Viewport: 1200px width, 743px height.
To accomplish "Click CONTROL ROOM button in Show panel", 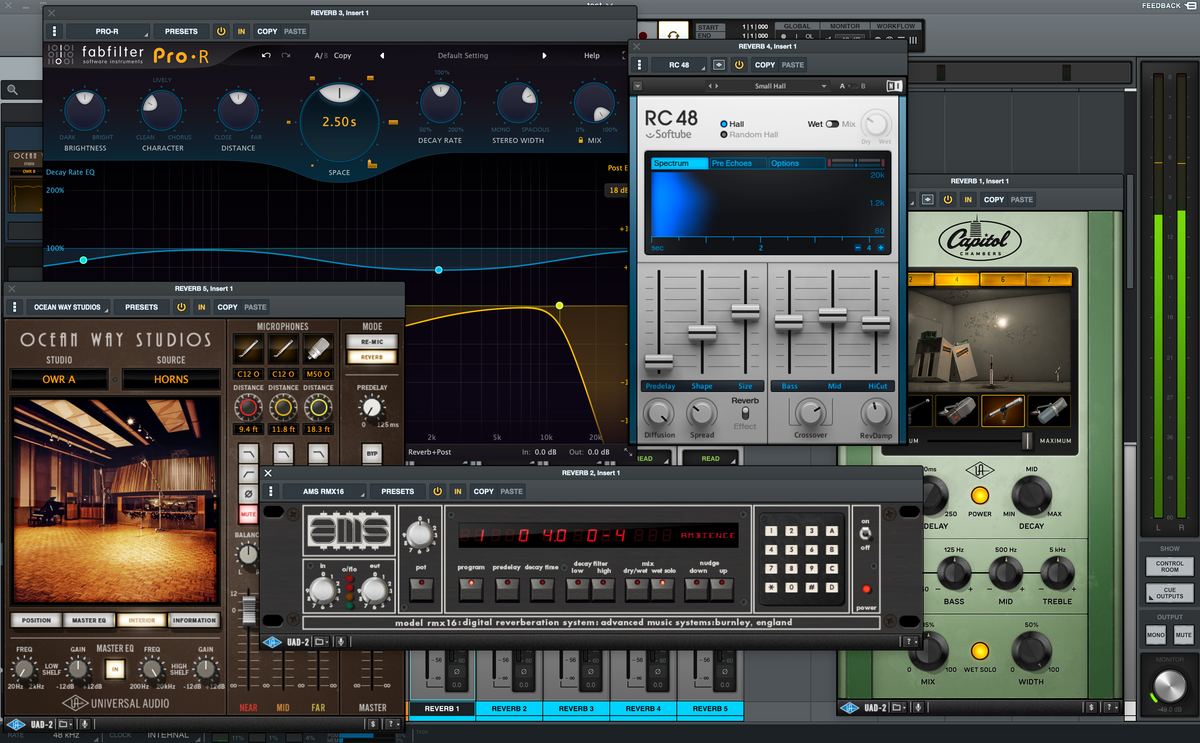I will coord(1170,567).
